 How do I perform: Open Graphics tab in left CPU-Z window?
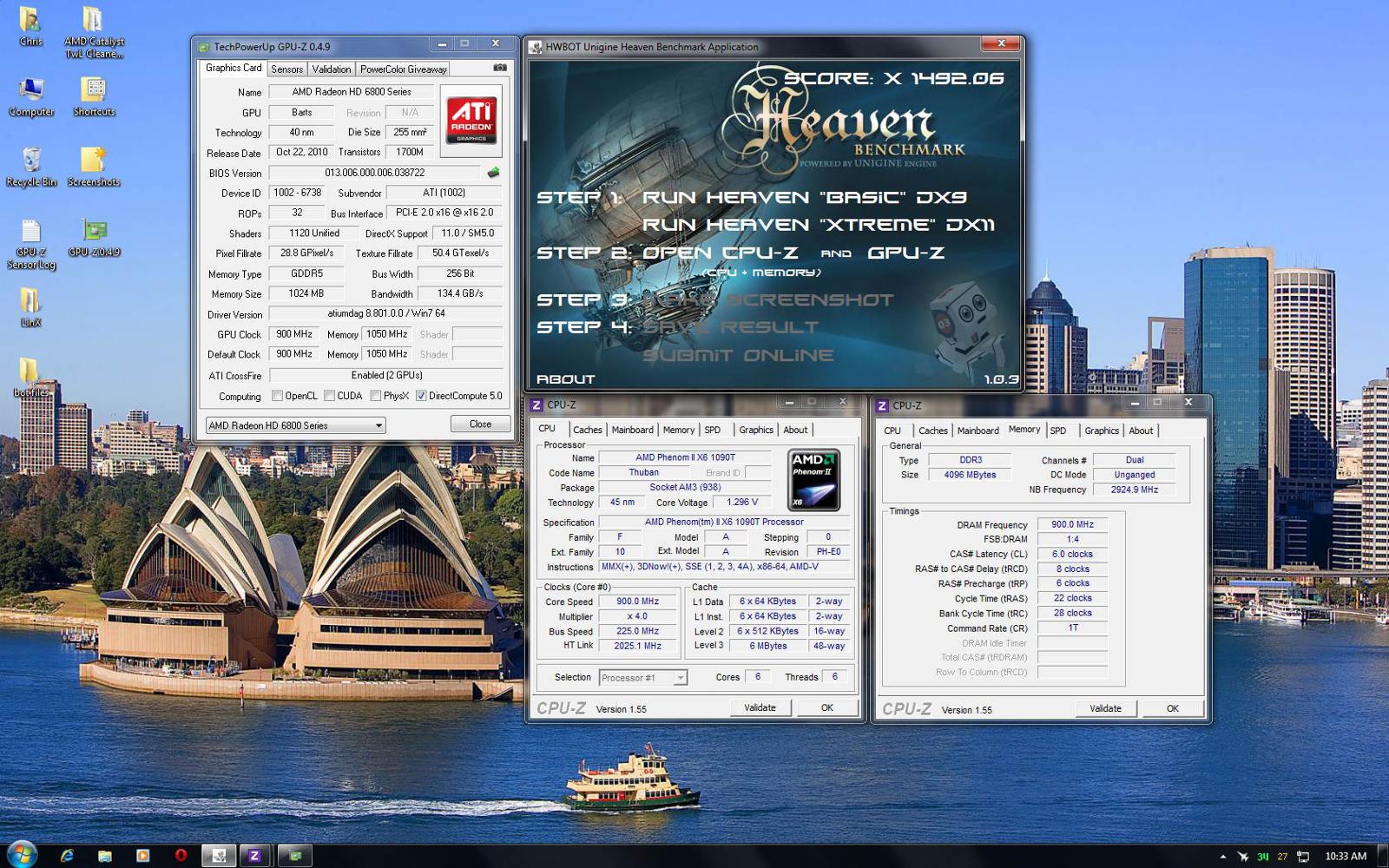coord(756,430)
